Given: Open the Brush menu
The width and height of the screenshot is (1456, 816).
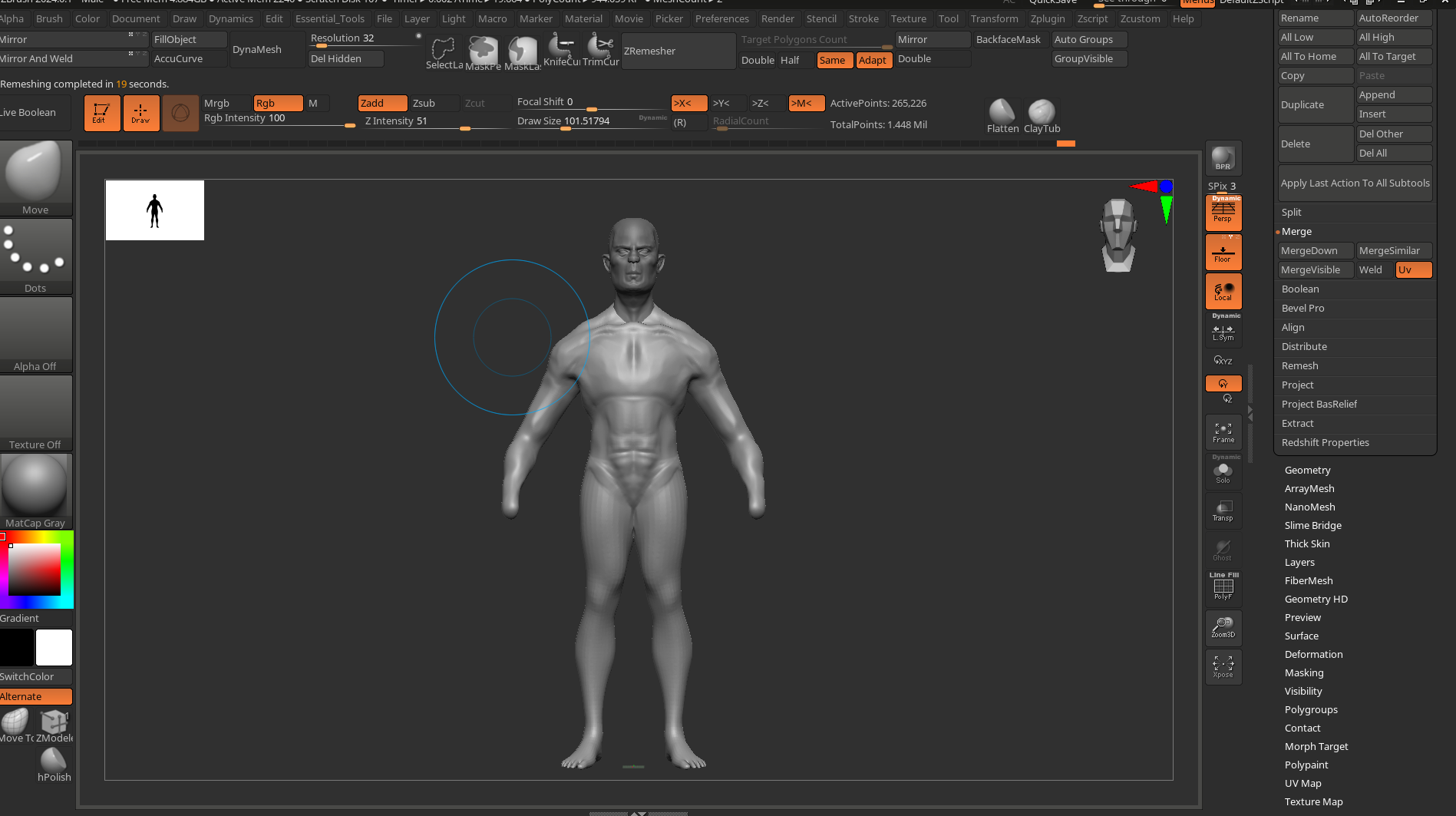Looking at the screenshot, I should [x=49, y=19].
